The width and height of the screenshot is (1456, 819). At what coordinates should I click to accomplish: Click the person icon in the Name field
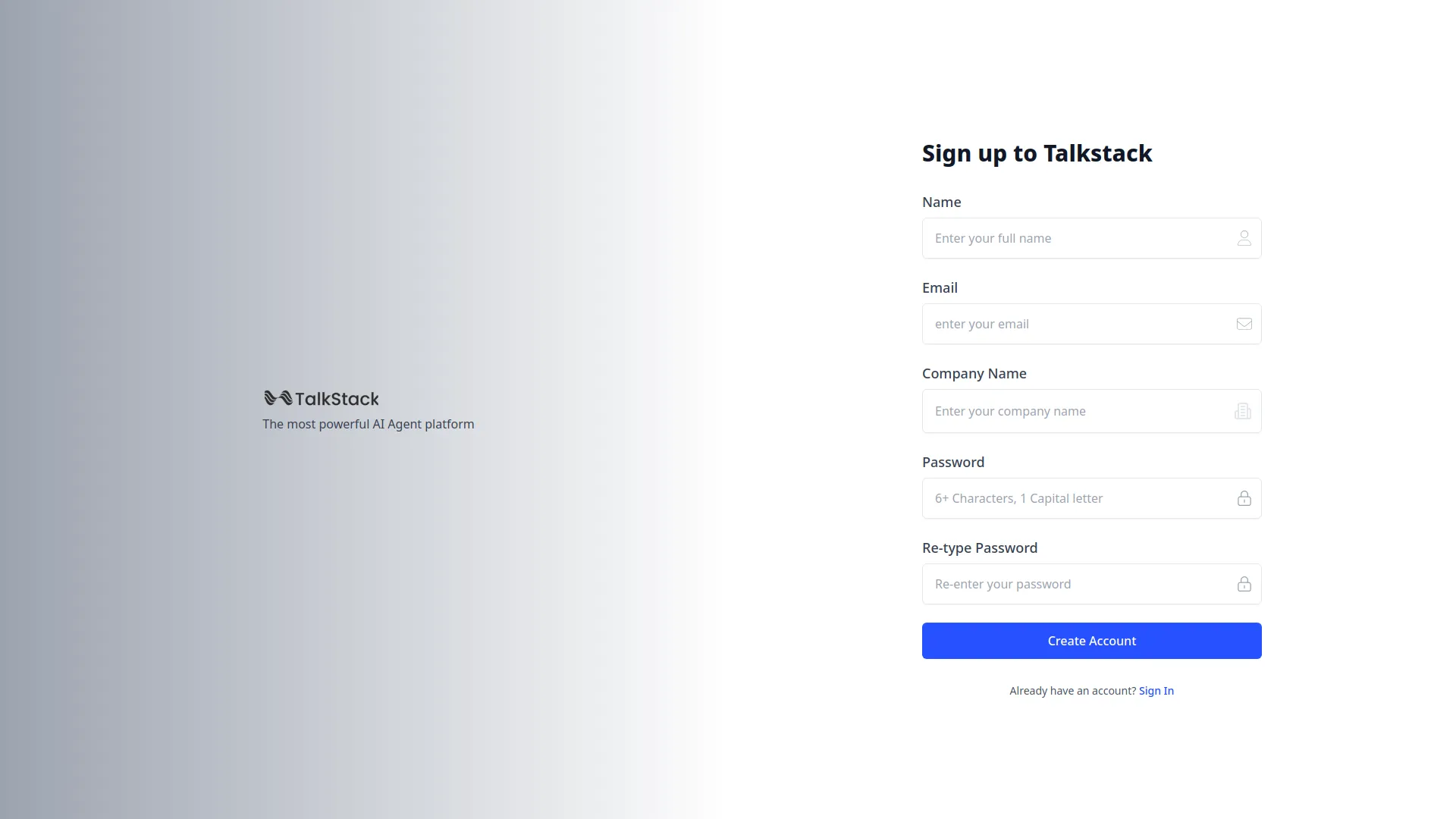(1244, 237)
